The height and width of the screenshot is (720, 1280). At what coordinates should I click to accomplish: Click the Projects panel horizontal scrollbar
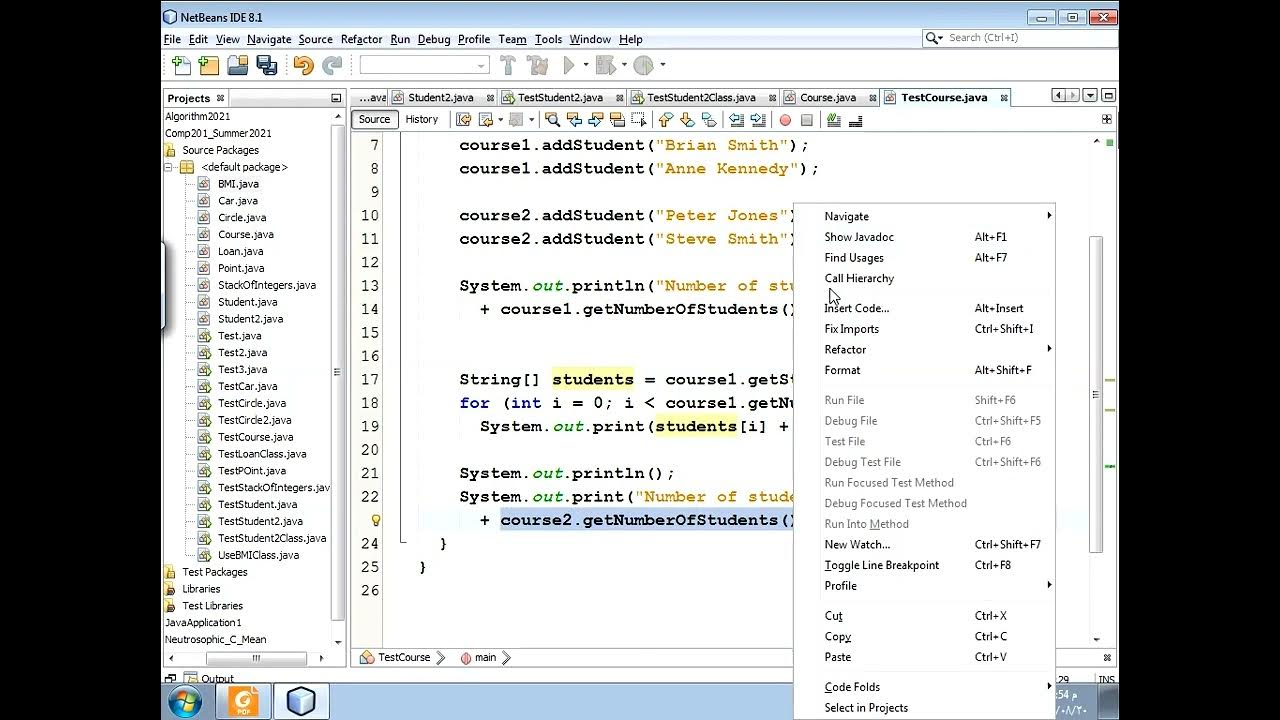(256, 657)
